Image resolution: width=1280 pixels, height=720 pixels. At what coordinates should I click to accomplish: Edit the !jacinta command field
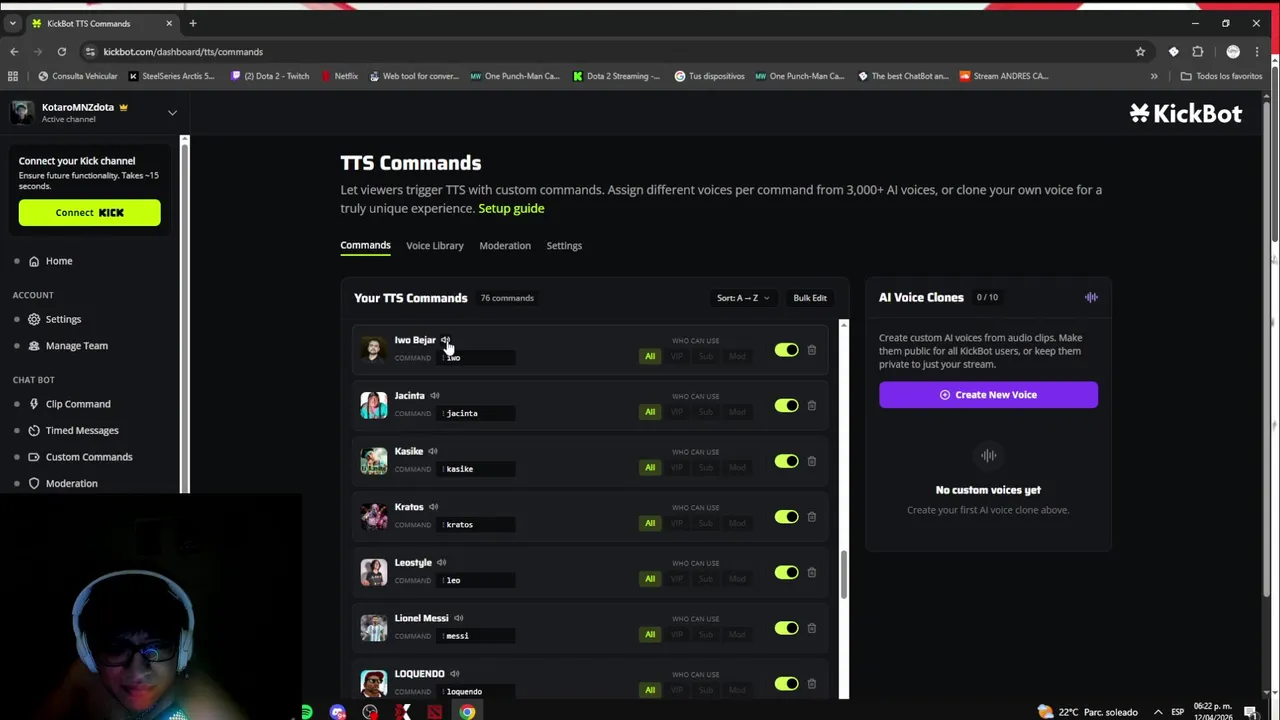click(477, 413)
